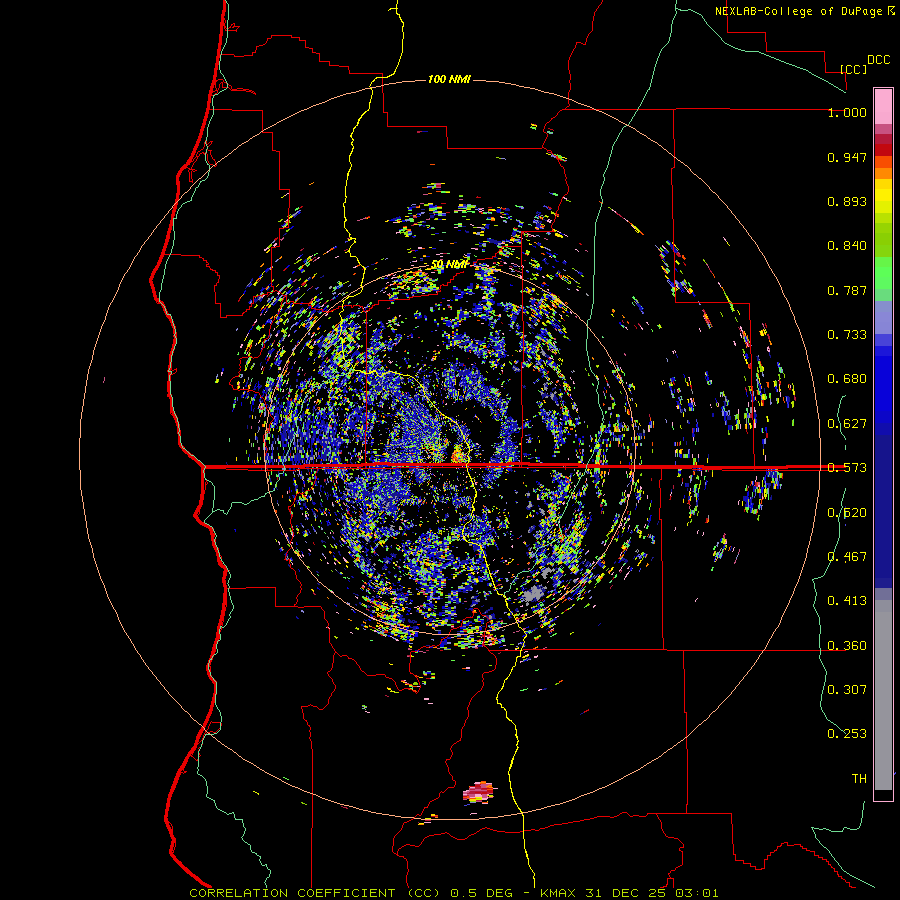The image size is (900, 900).
Task: Pick the pink color band at top of scale
Action: click(x=883, y=107)
